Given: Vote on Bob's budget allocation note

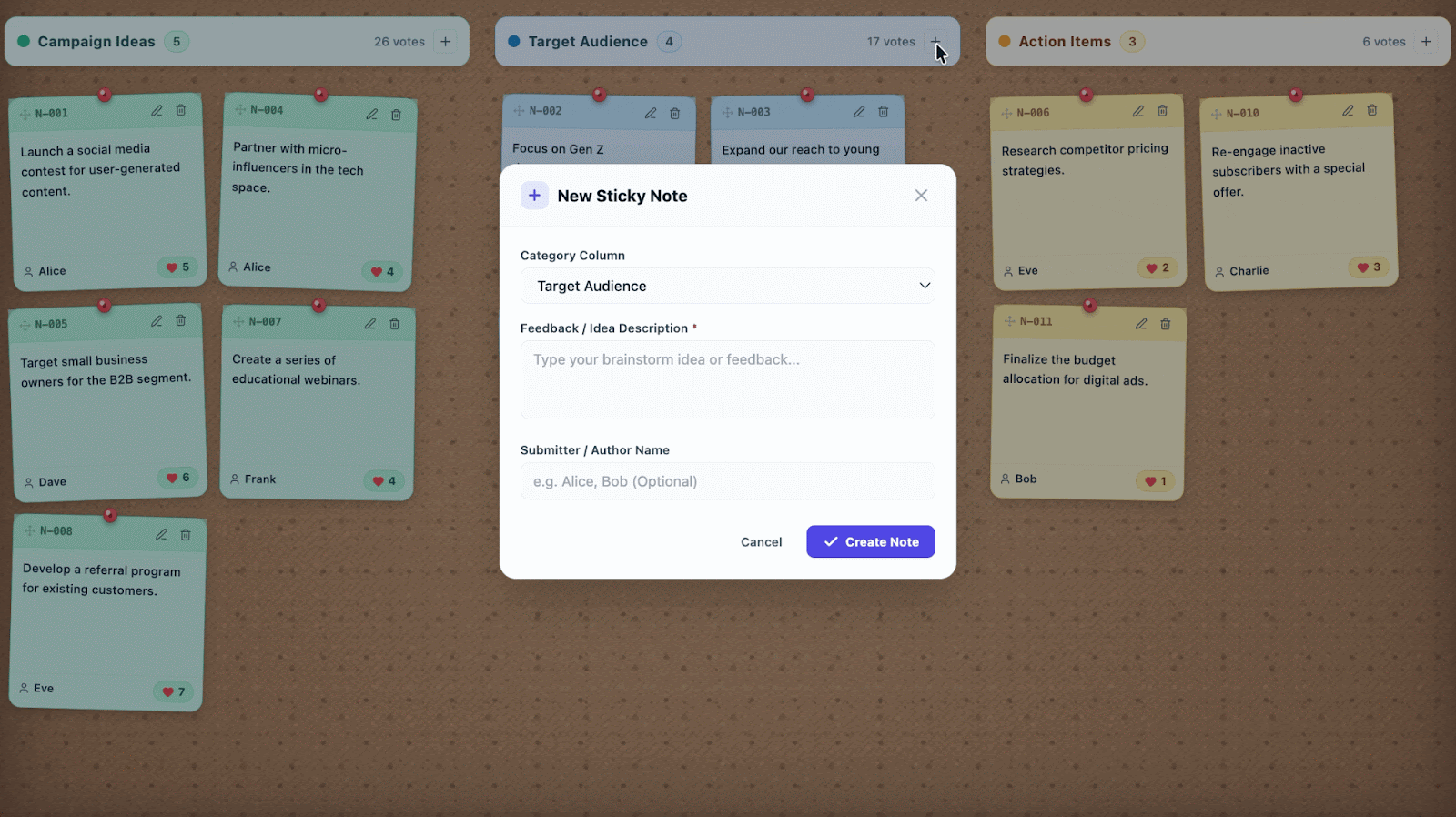Looking at the screenshot, I should pos(1156,481).
